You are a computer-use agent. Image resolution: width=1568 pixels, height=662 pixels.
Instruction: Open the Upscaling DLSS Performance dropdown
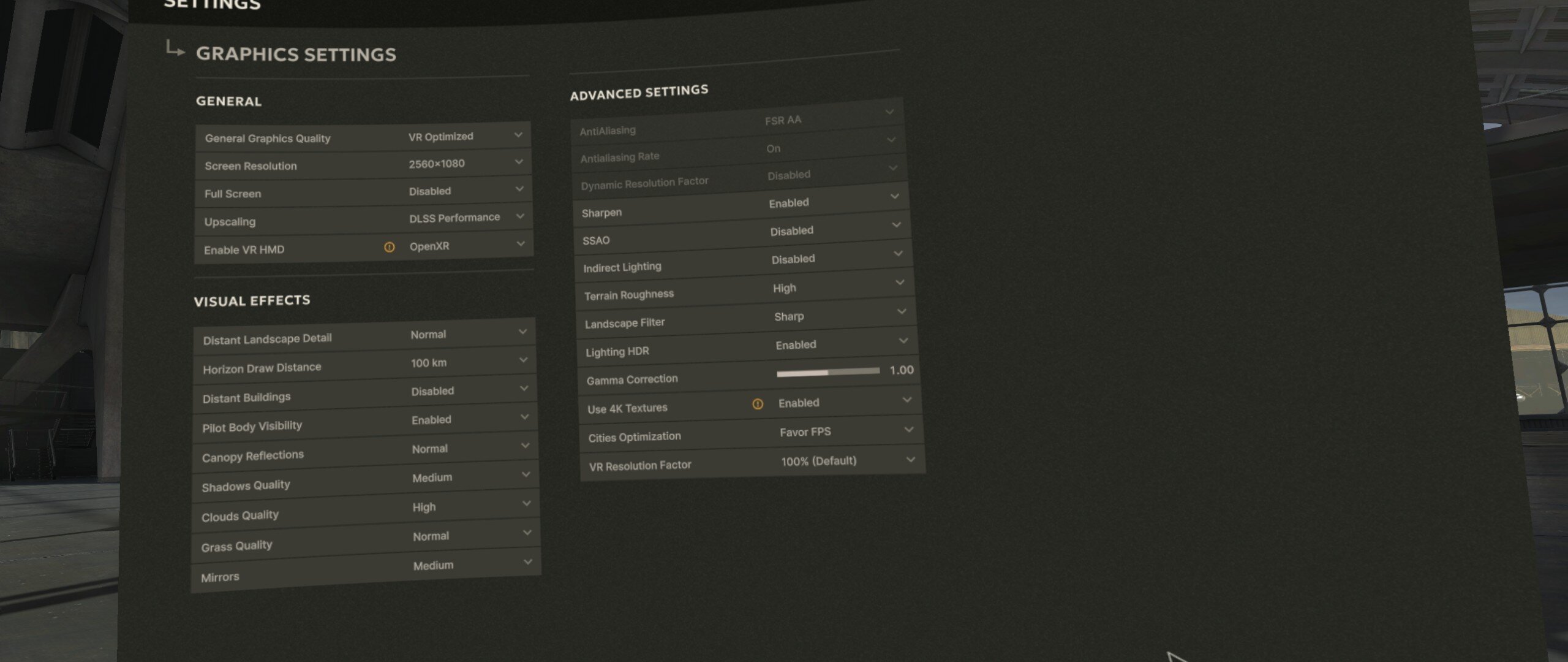pos(467,218)
